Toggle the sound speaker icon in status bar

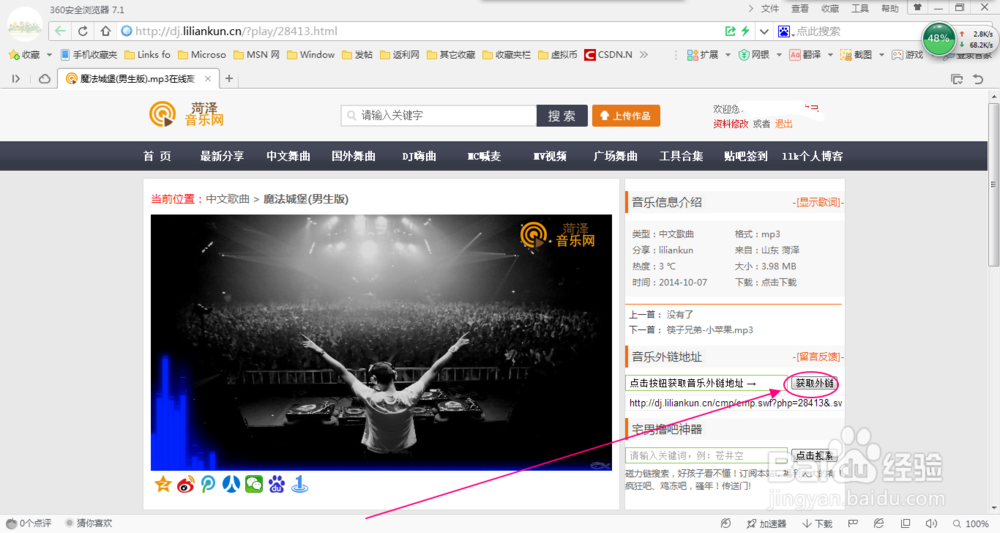point(932,523)
